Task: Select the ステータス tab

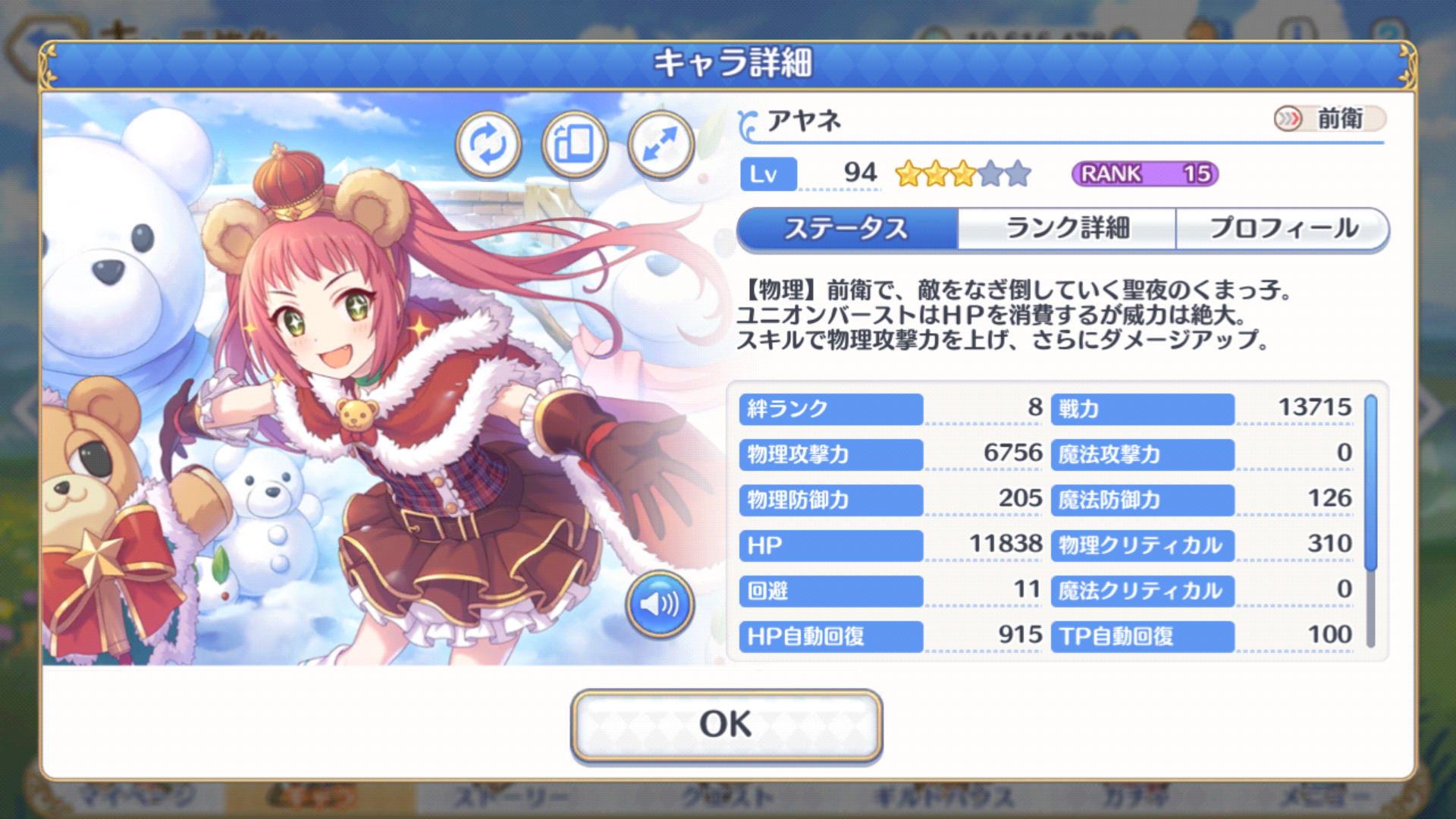Action: click(847, 228)
